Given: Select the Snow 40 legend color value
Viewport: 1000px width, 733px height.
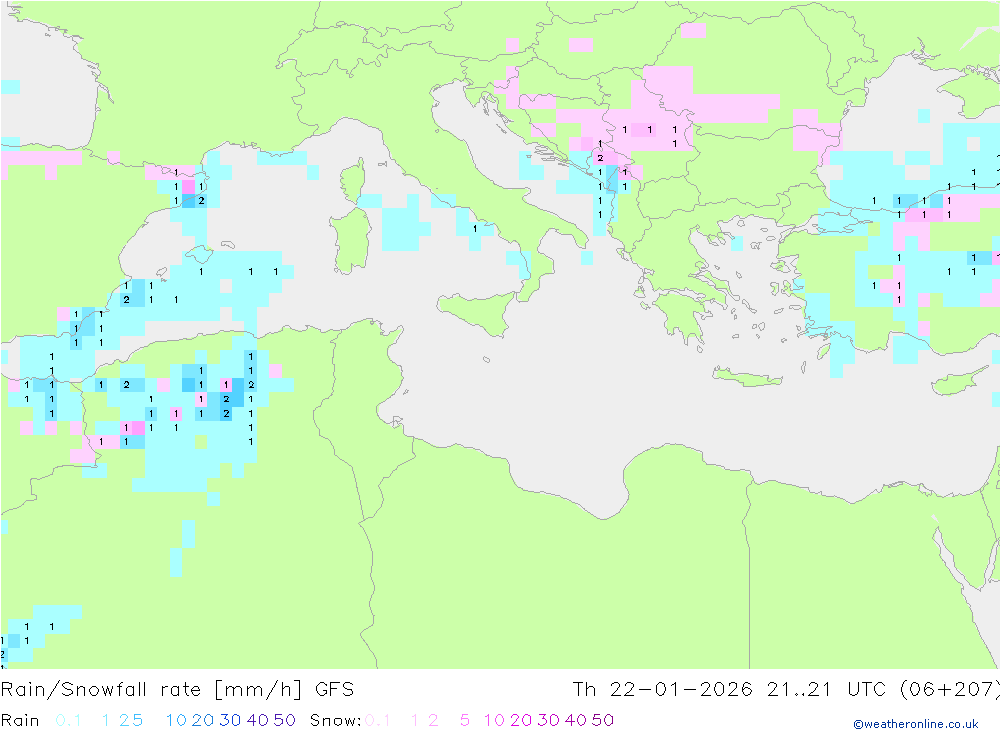Looking at the screenshot, I should pos(575,720).
